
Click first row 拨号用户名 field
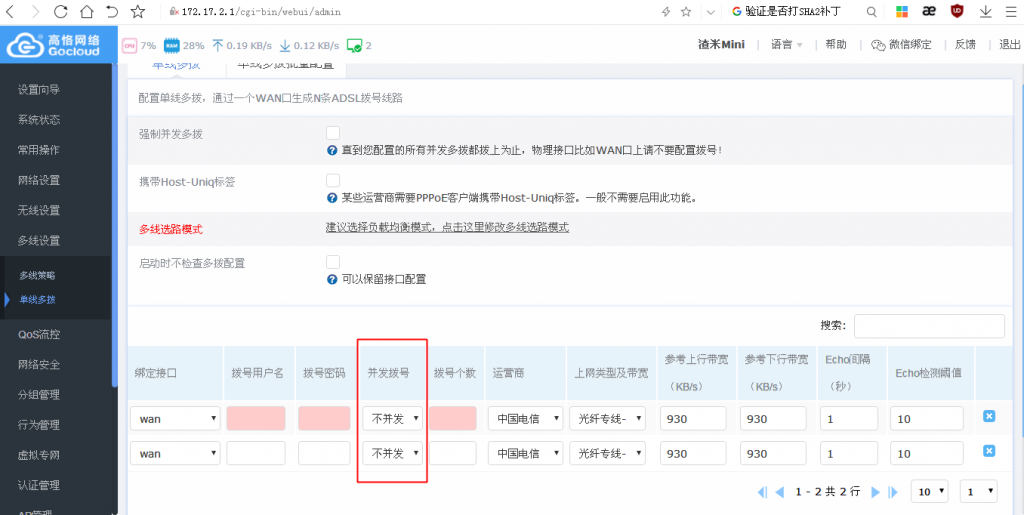256,418
